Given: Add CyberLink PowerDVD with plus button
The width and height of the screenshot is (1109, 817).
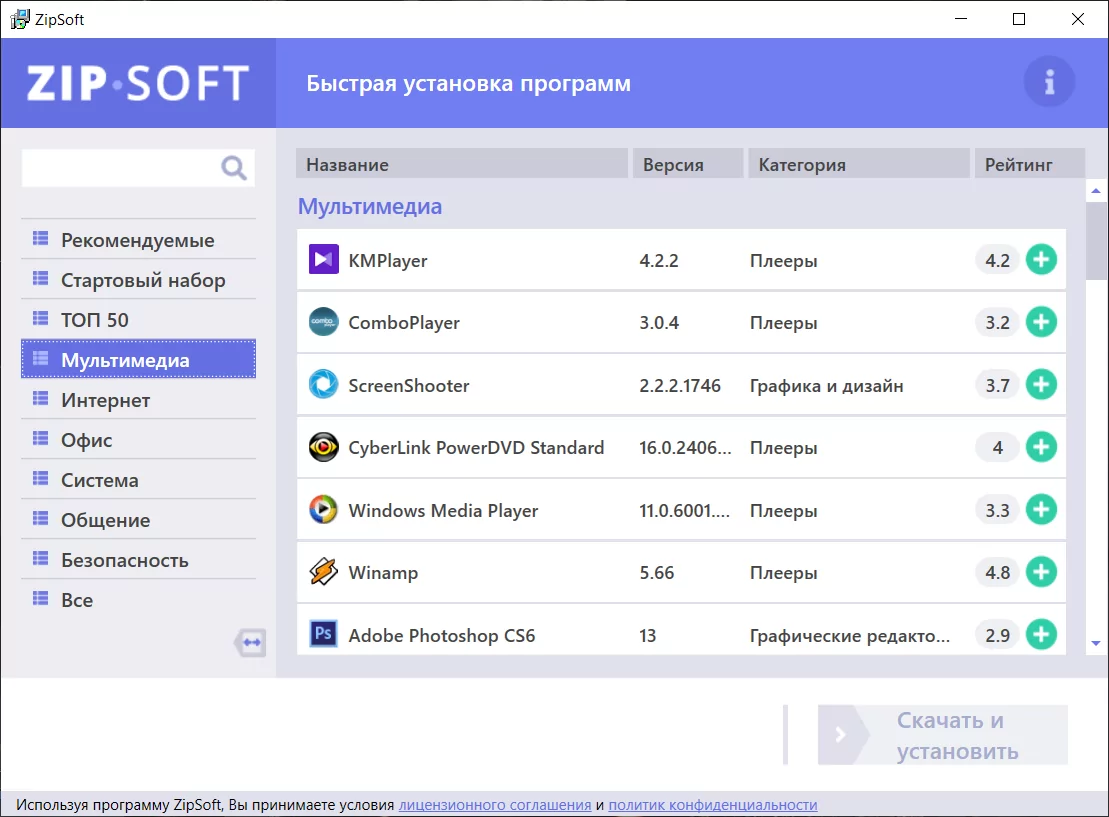Looking at the screenshot, I should point(1041,447).
